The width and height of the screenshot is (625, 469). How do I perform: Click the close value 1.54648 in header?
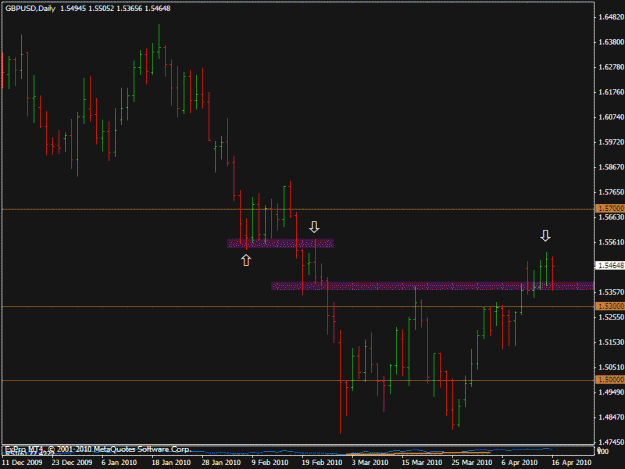coord(157,8)
